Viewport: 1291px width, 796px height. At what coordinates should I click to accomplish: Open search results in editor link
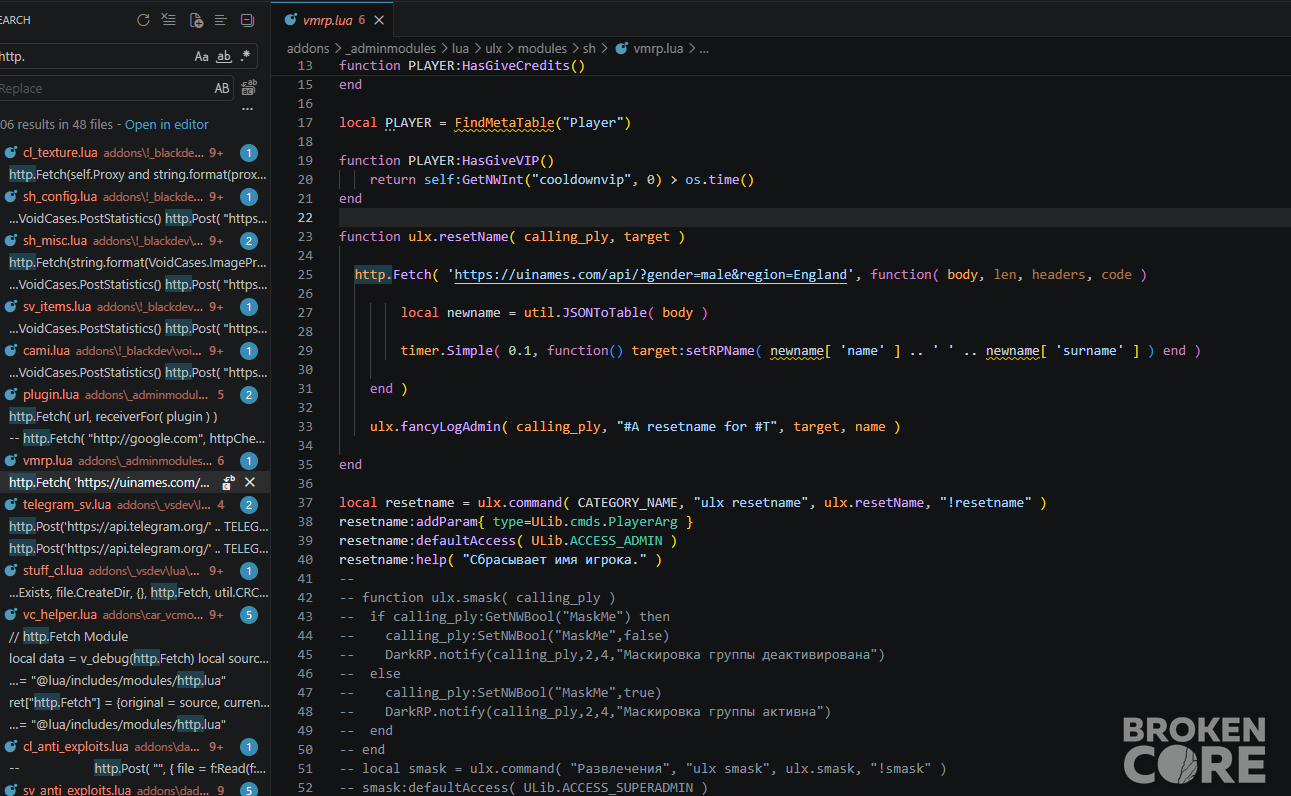[x=167, y=125]
